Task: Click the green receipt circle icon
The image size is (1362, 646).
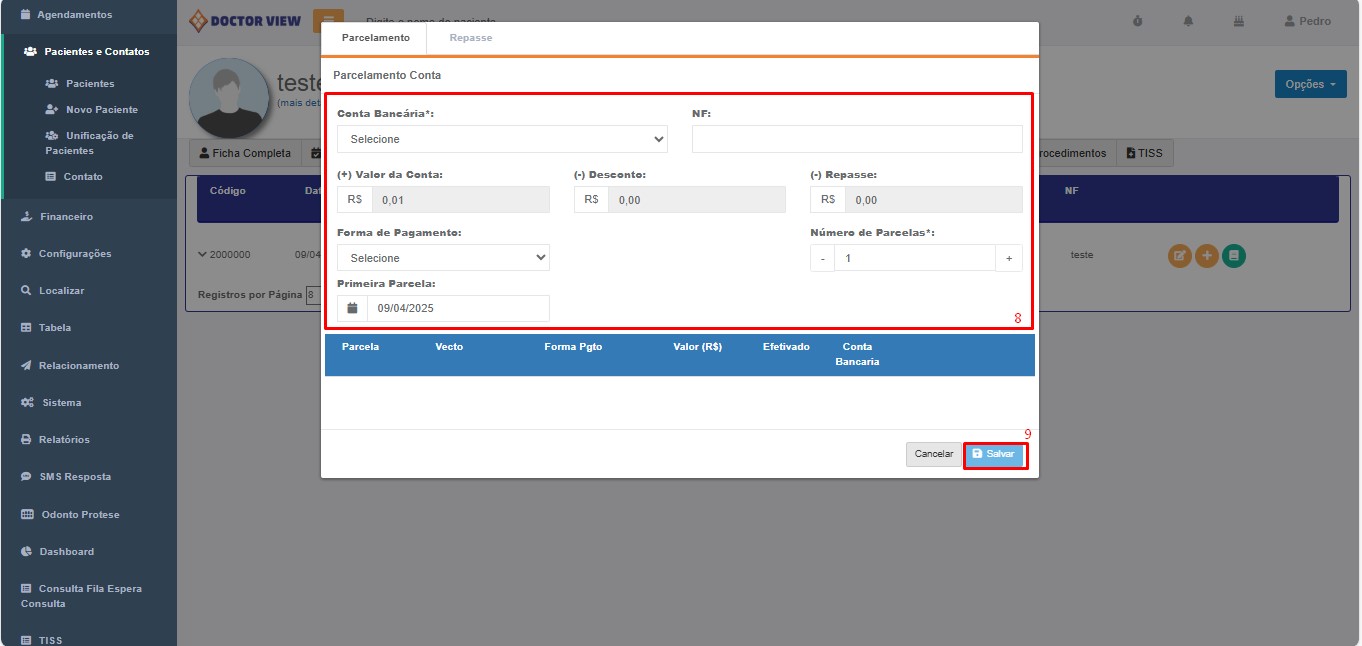Action: (x=1234, y=256)
